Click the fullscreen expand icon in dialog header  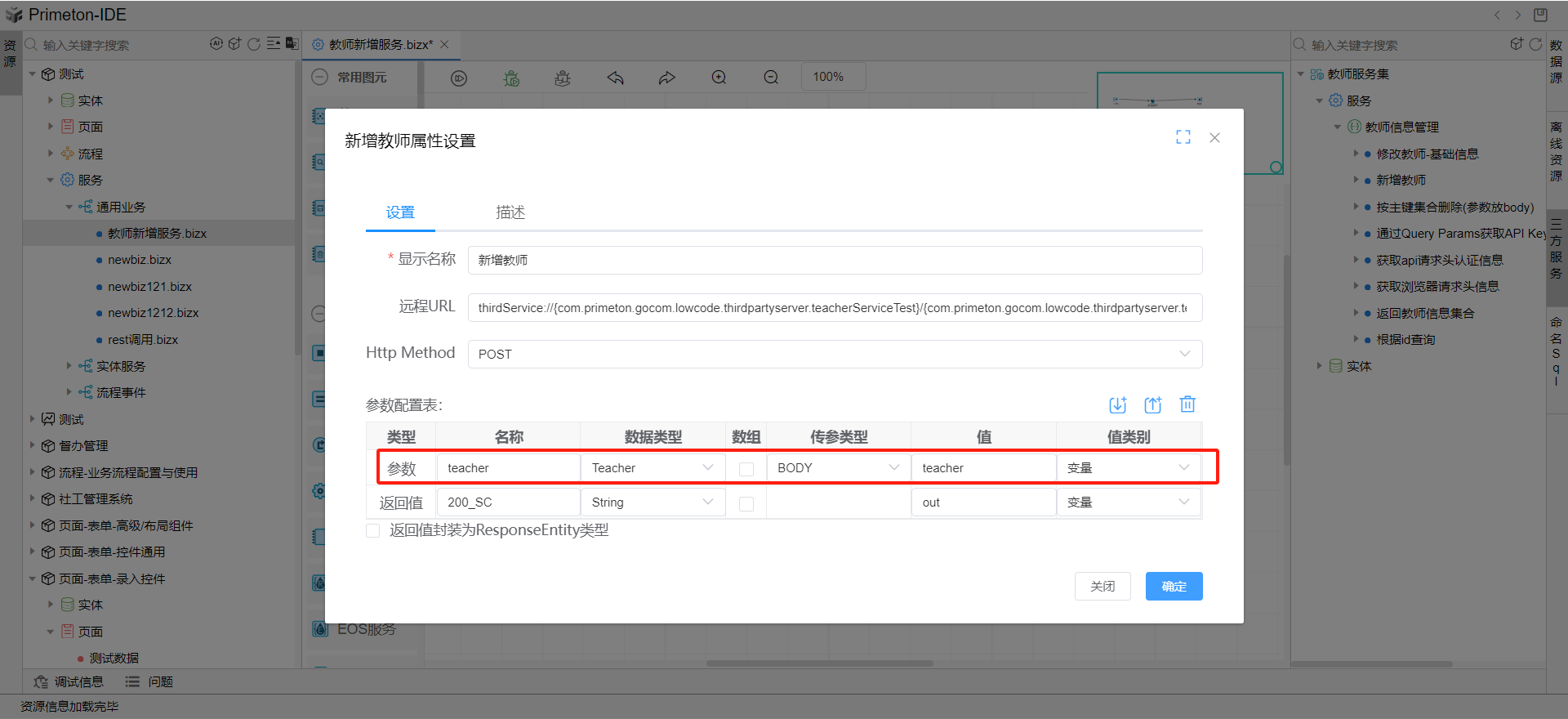(1183, 137)
